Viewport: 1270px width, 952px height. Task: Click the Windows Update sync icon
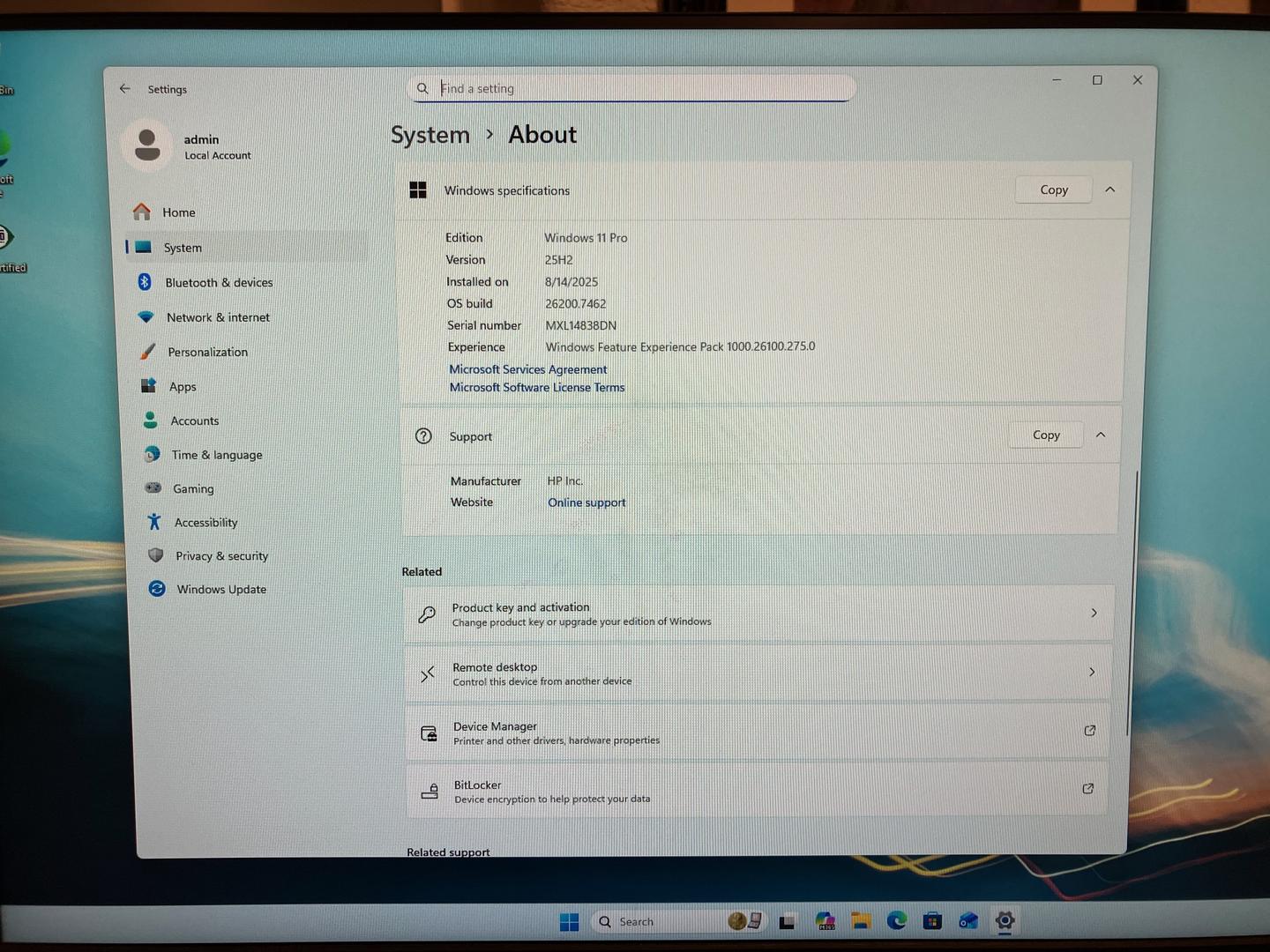point(157,589)
